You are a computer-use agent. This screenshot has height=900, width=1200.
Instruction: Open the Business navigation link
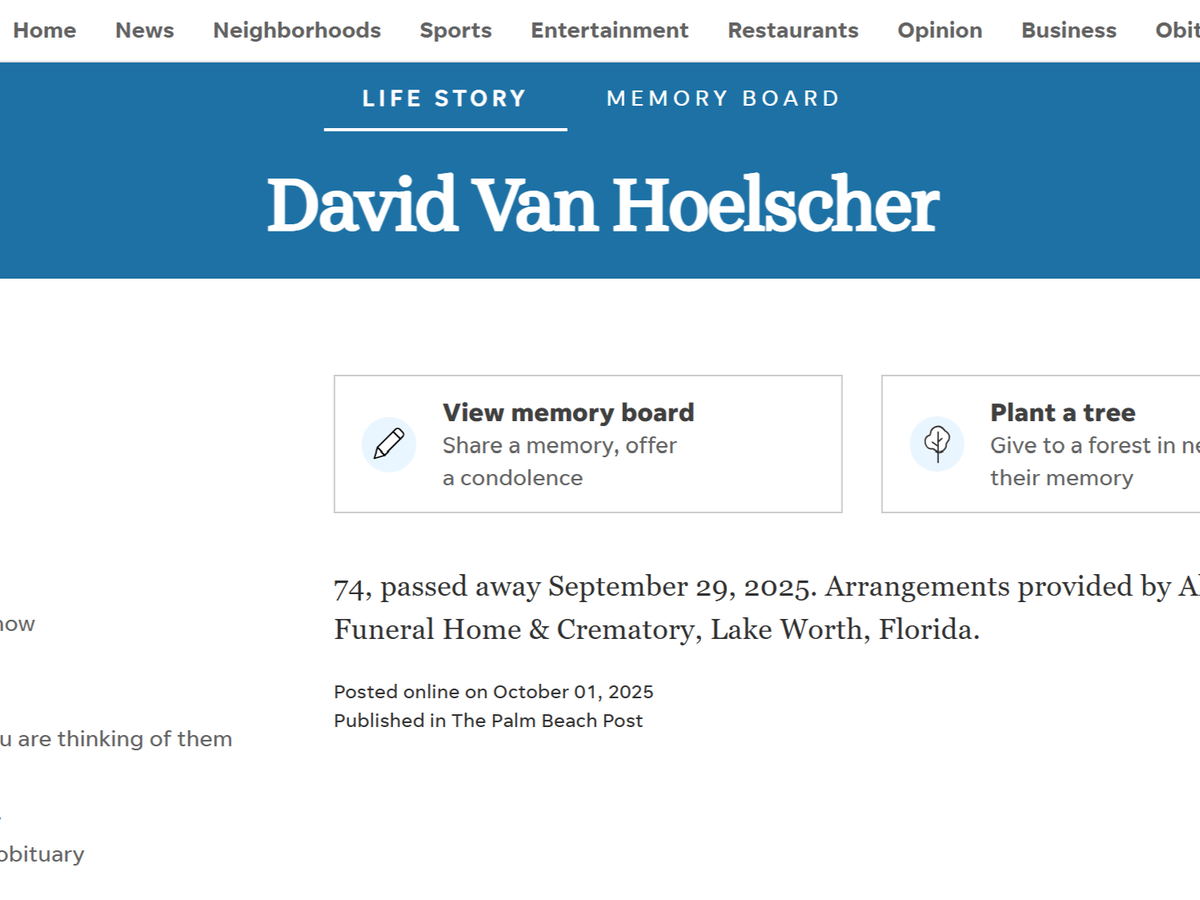1069,30
